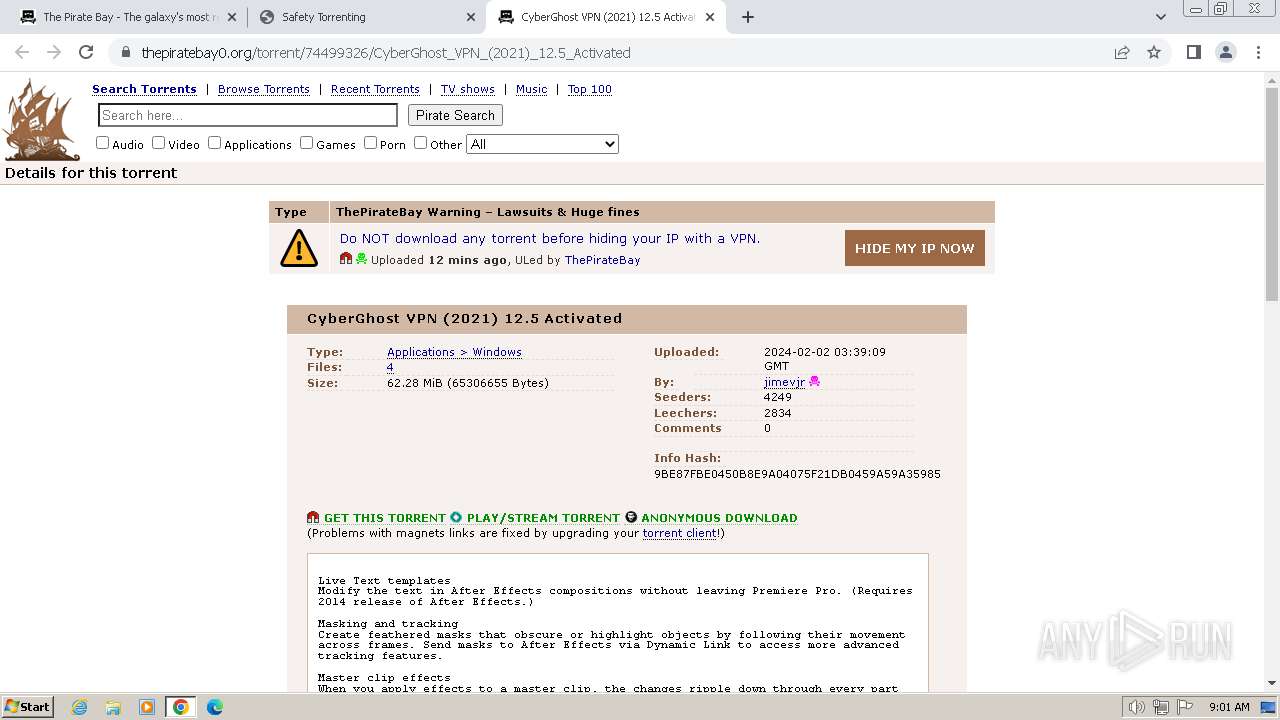Click the PLAY/STREAM TORRENT link

click(543, 518)
